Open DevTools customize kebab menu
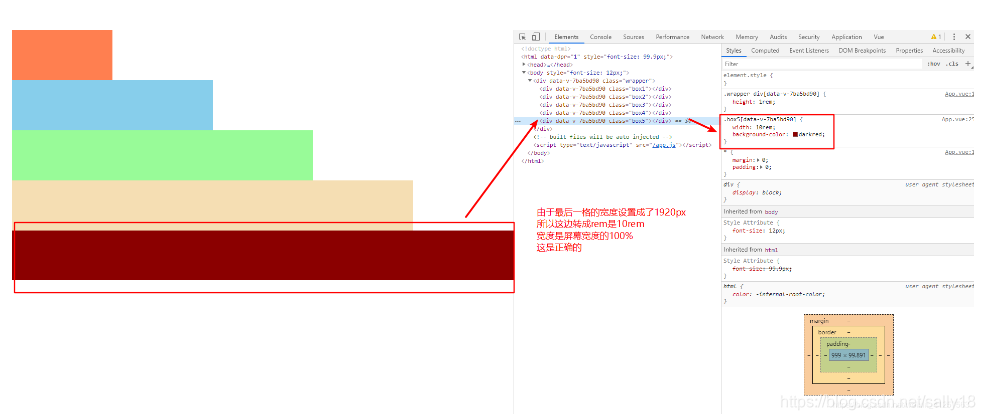The image size is (985, 420). pyautogui.click(x=954, y=37)
